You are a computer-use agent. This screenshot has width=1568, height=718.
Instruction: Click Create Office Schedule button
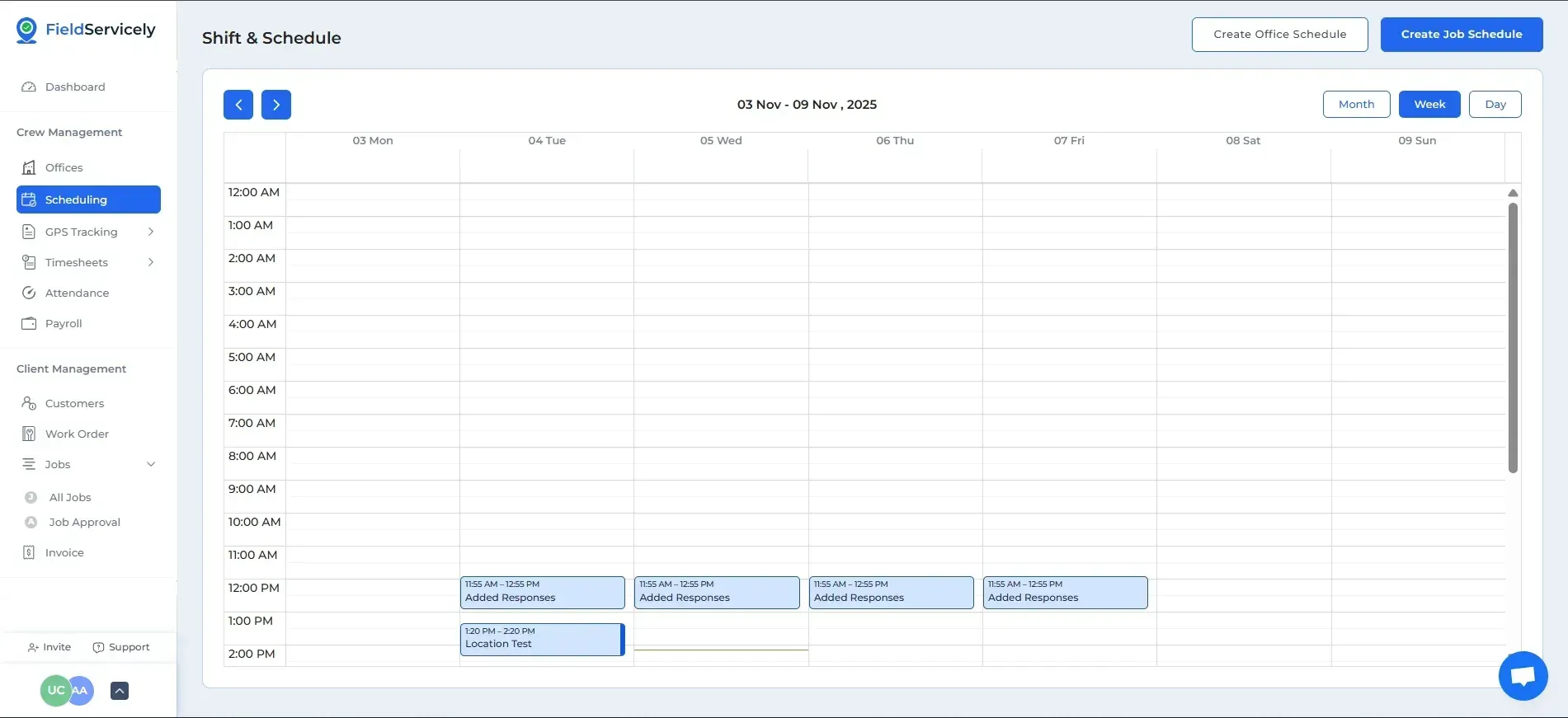tap(1279, 35)
